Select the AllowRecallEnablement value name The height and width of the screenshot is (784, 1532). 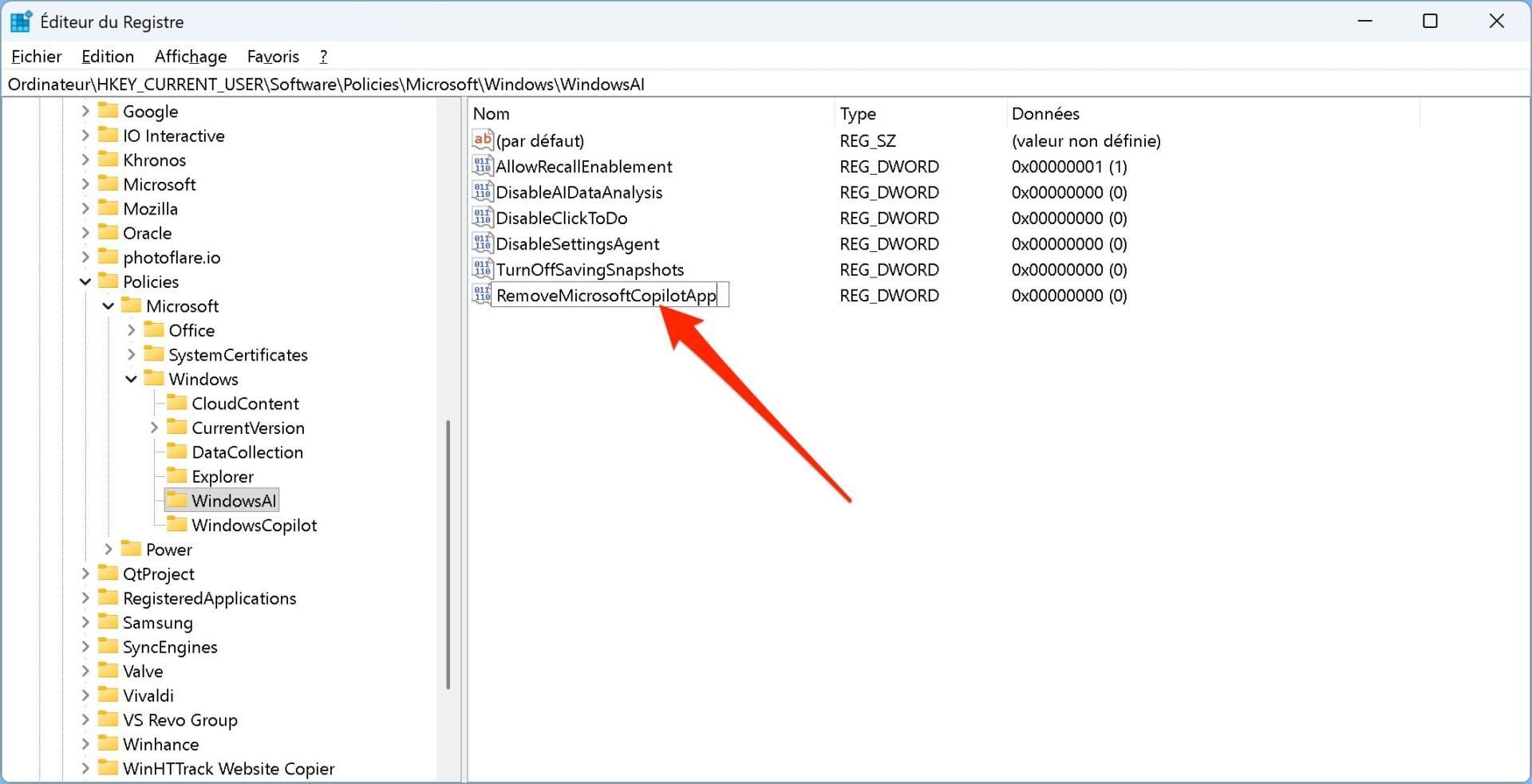[x=584, y=166]
